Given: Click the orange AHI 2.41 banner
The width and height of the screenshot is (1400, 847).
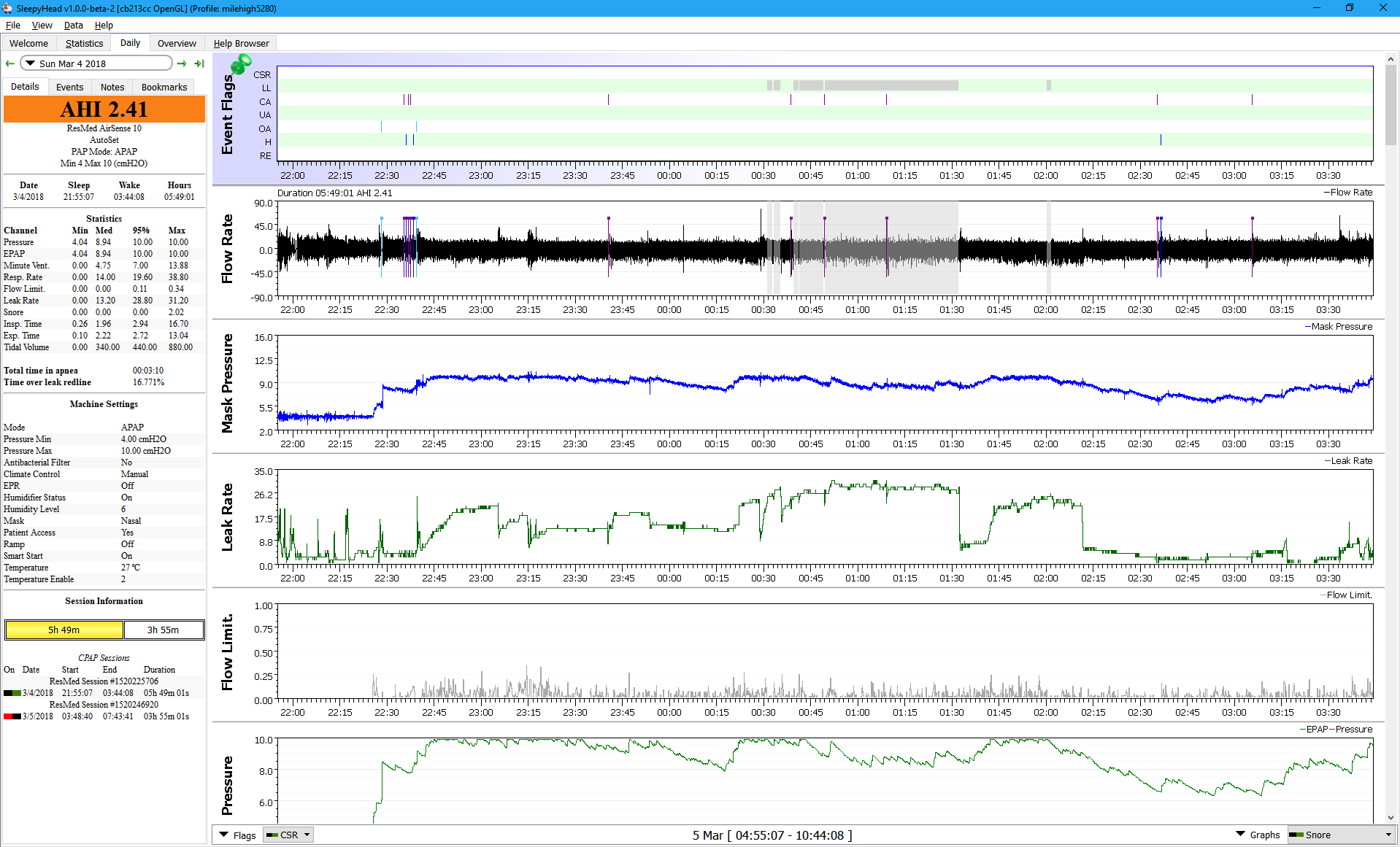Looking at the screenshot, I should [x=104, y=109].
